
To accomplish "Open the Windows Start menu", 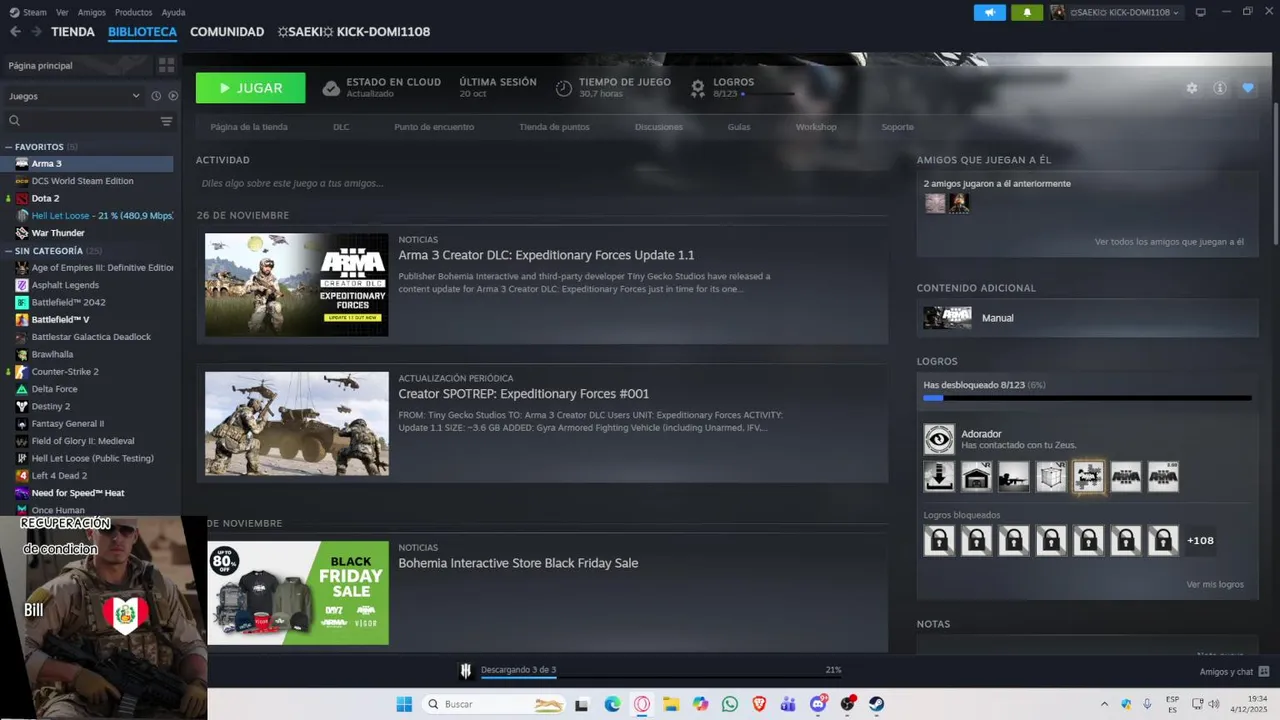I will [404, 704].
